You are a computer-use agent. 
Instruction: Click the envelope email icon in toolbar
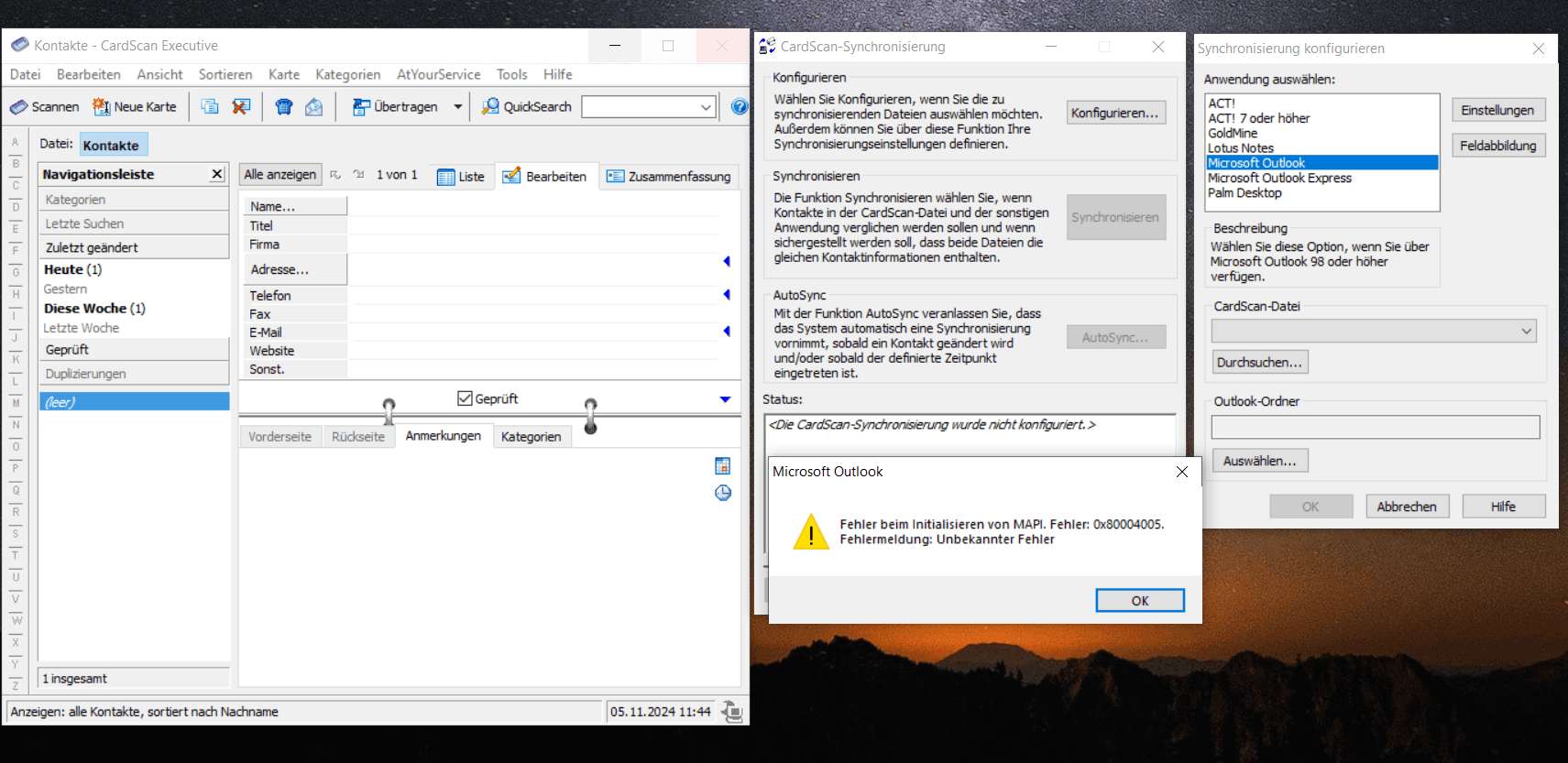pos(314,107)
